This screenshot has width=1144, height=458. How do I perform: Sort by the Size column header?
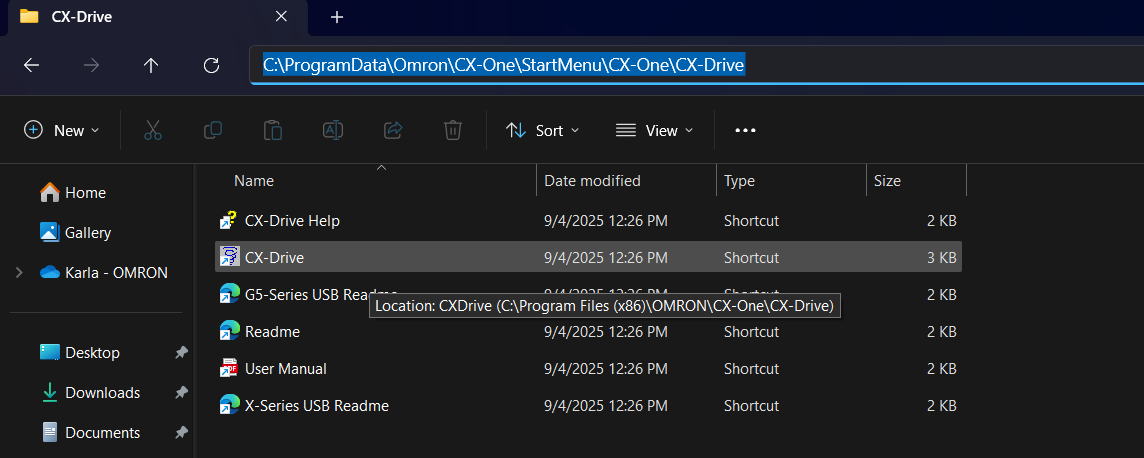pos(887,181)
